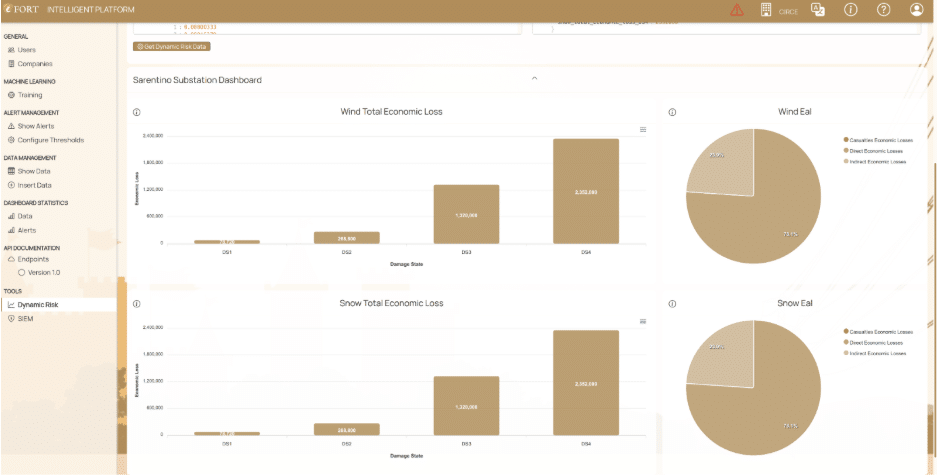This screenshot has height=475, width=937.
Task: Open Wind Total Economic Loss chart menu
Action: coord(643,130)
